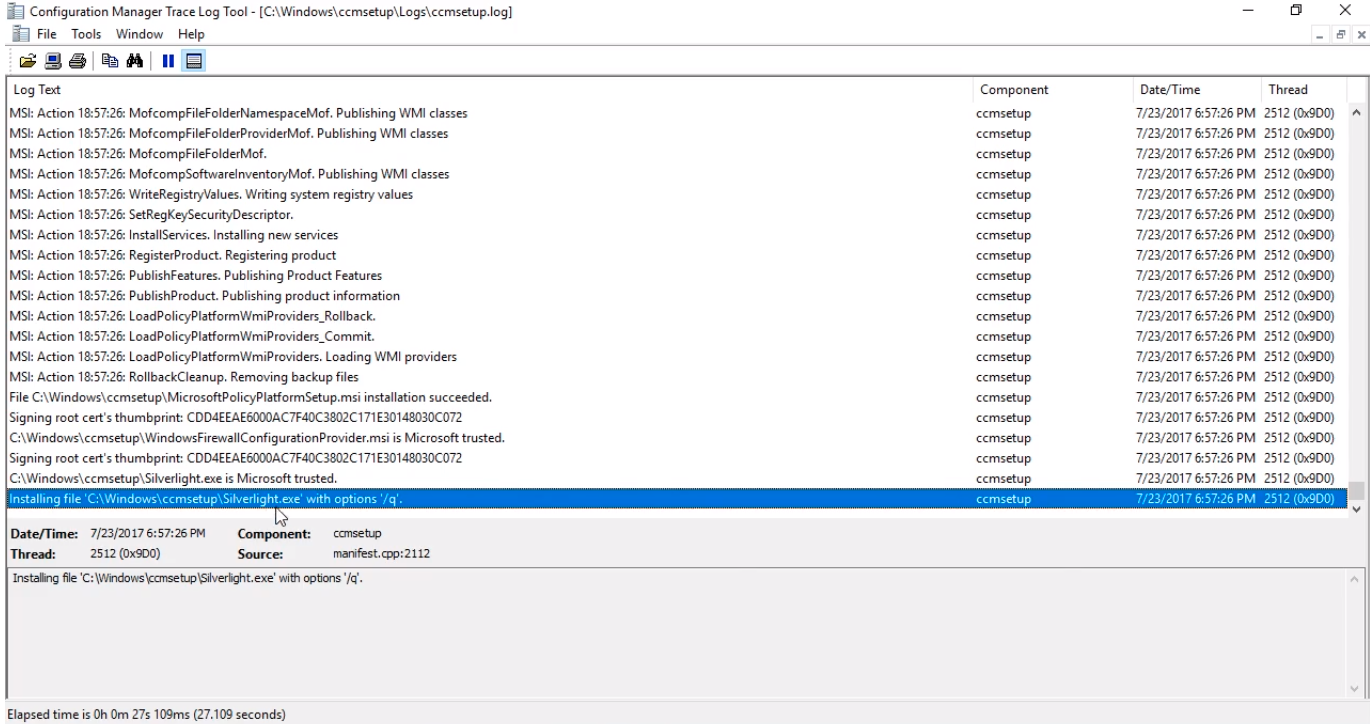Select the MicrosoftPolicyPlatformSetup.msi succeeded row
The width and height of the screenshot is (1370, 724).
pos(677,397)
